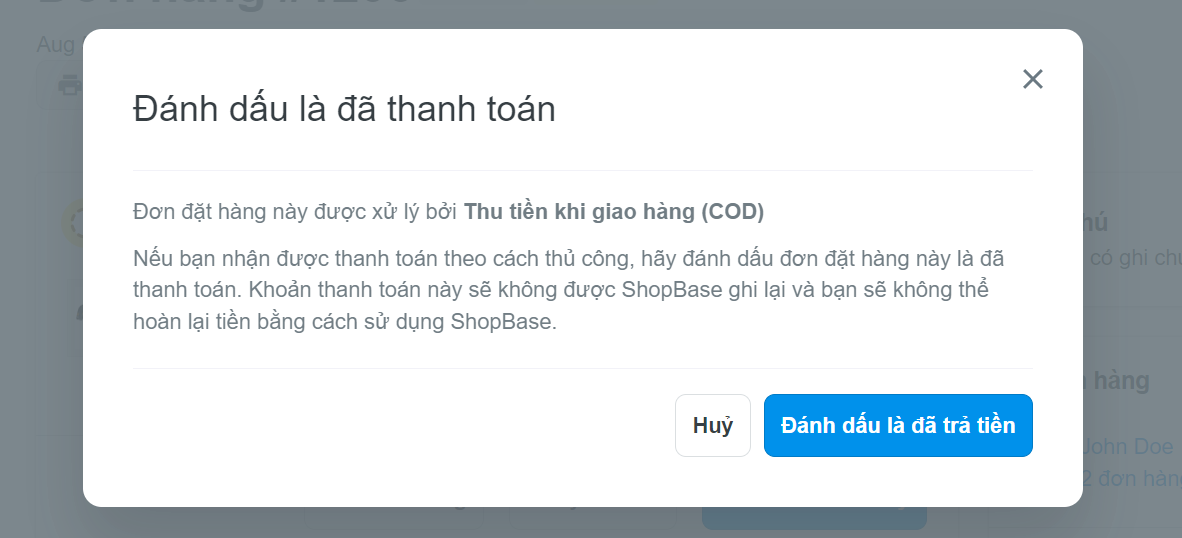The height and width of the screenshot is (538, 1182).
Task: Click the dimmed blue button below dialog
Action: [813, 518]
